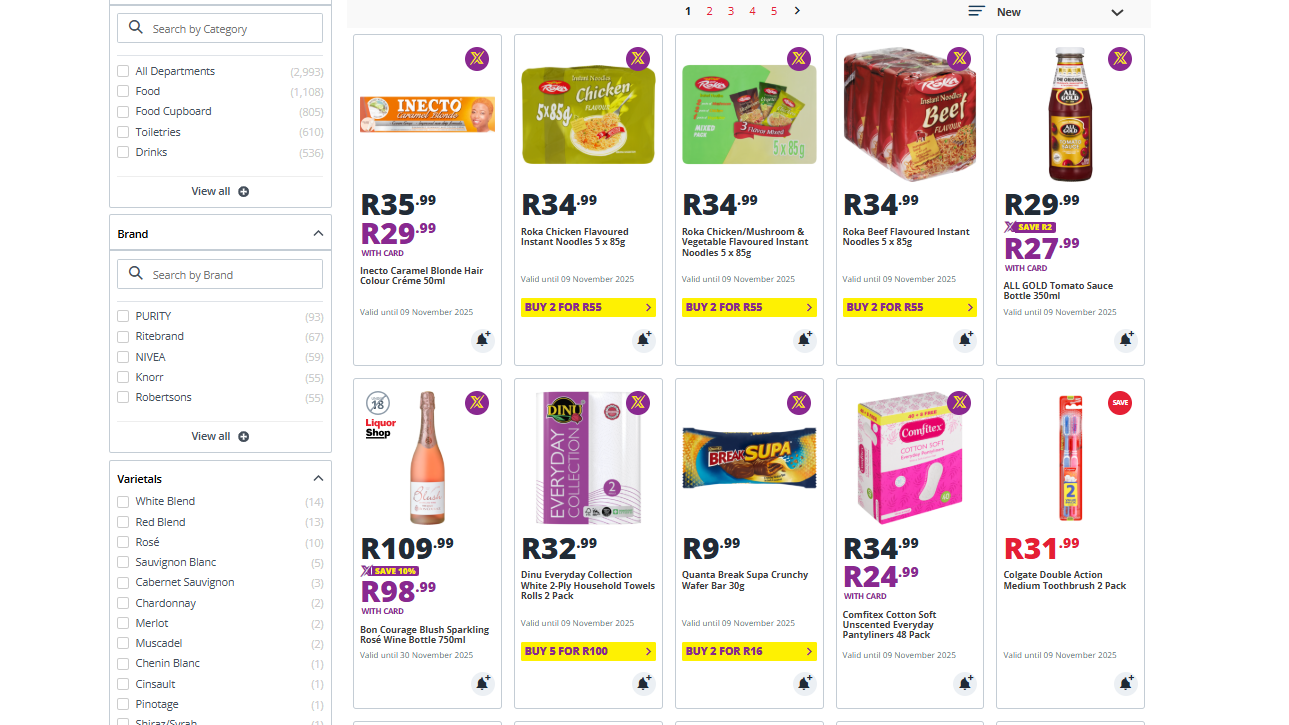The height and width of the screenshot is (725, 1289).
Task: Collapse the Brand filter section
Action: click(x=318, y=234)
